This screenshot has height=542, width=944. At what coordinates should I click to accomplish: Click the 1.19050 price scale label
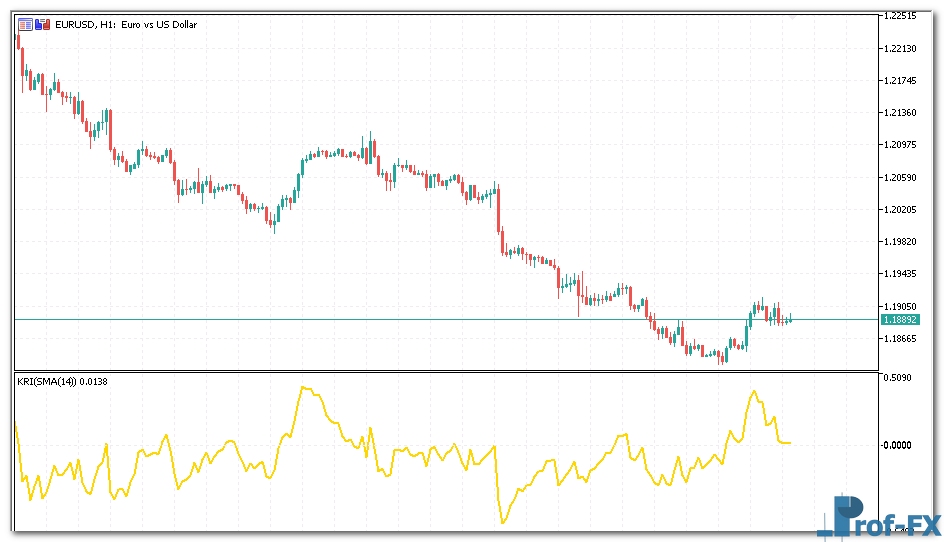(x=899, y=306)
